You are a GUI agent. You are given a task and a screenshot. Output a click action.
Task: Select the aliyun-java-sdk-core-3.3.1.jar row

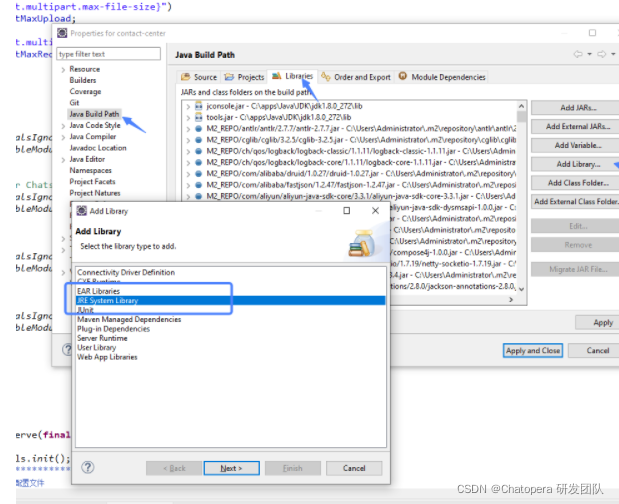click(x=351, y=196)
